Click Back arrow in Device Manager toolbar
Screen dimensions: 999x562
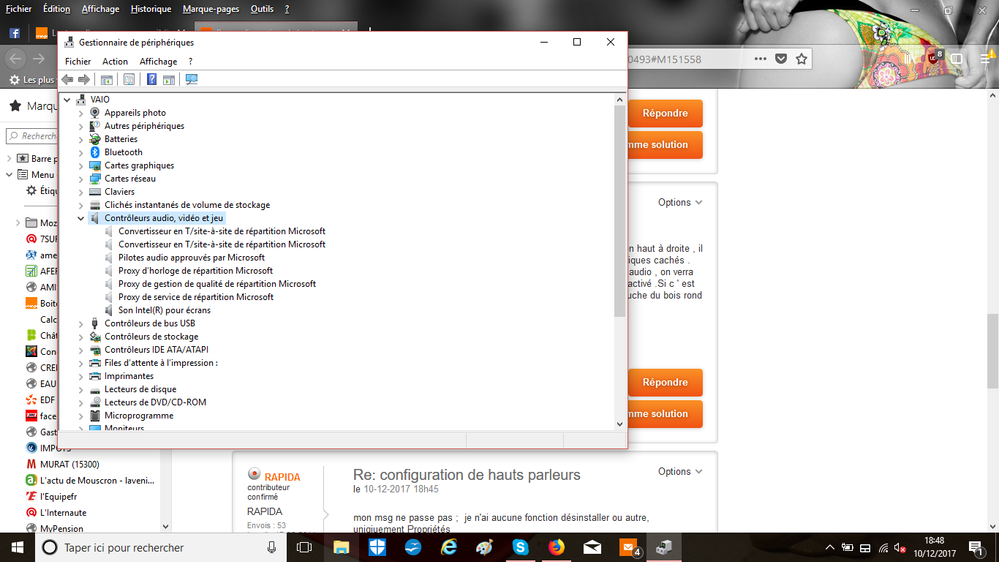coord(68,80)
